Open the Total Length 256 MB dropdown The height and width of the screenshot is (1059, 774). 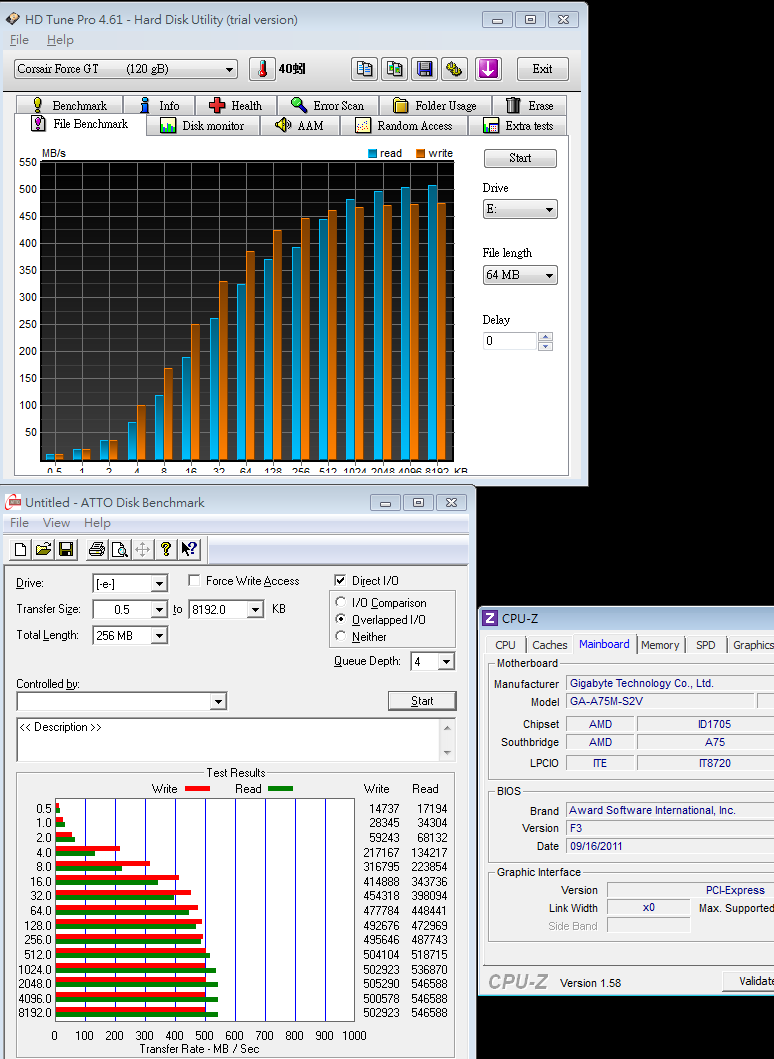130,636
